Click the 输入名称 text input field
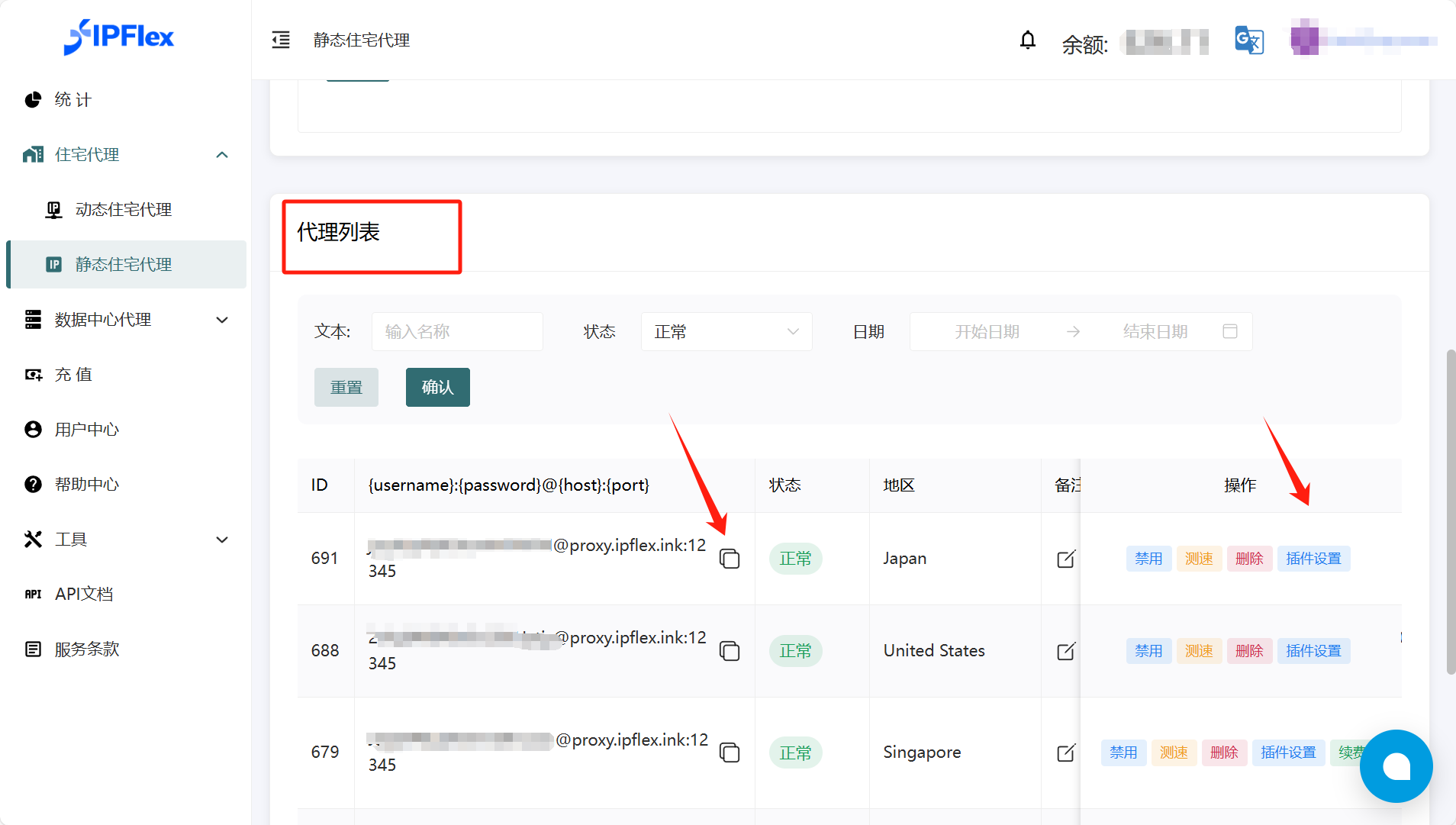Image resolution: width=1456 pixels, height=825 pixels. pyautogui.click(x=457, y=332)
